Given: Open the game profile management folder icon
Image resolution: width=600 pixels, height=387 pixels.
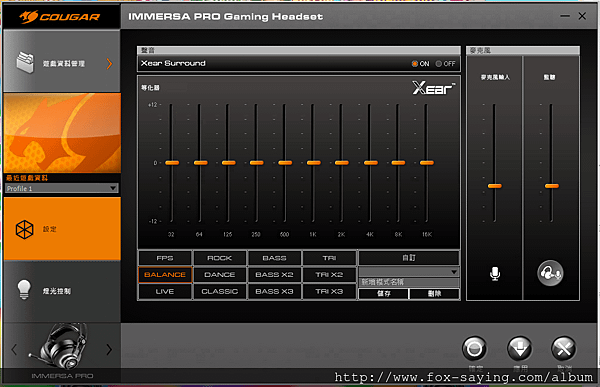Looking at the screenshot, I should [25, 63].
